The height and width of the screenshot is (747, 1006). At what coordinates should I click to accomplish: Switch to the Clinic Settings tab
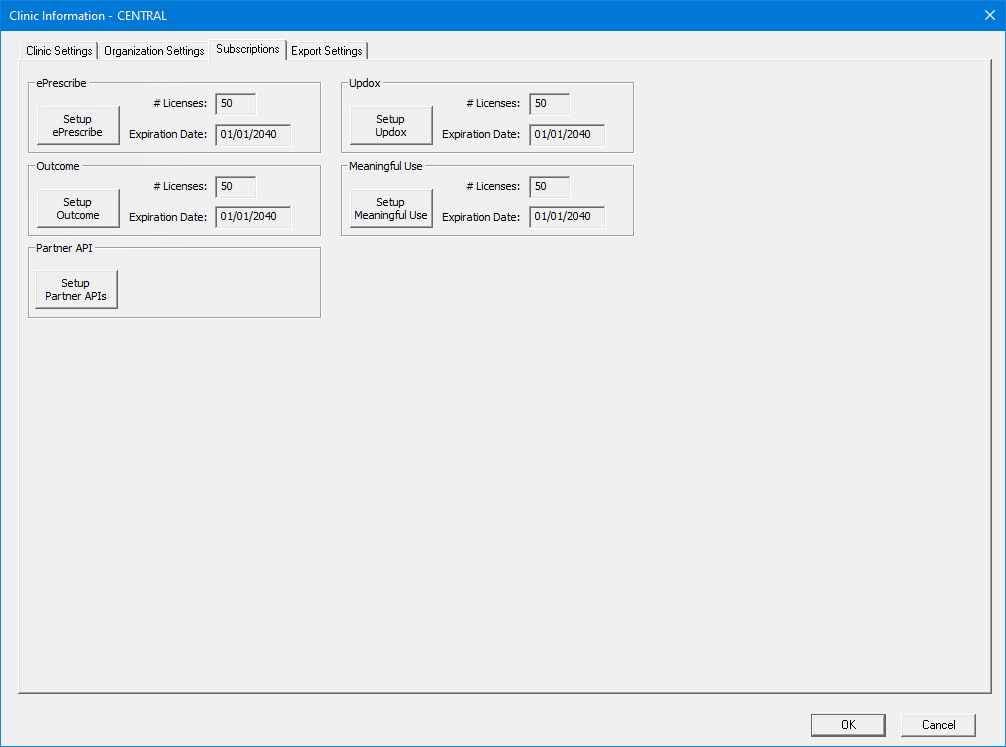coord(59,51)
